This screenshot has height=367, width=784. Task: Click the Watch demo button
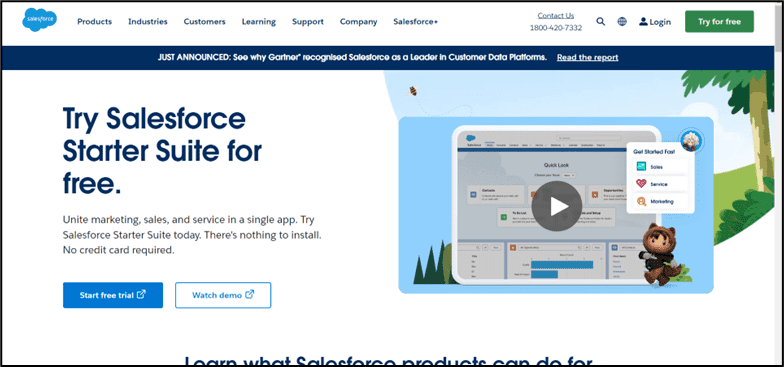pos(223,295)
